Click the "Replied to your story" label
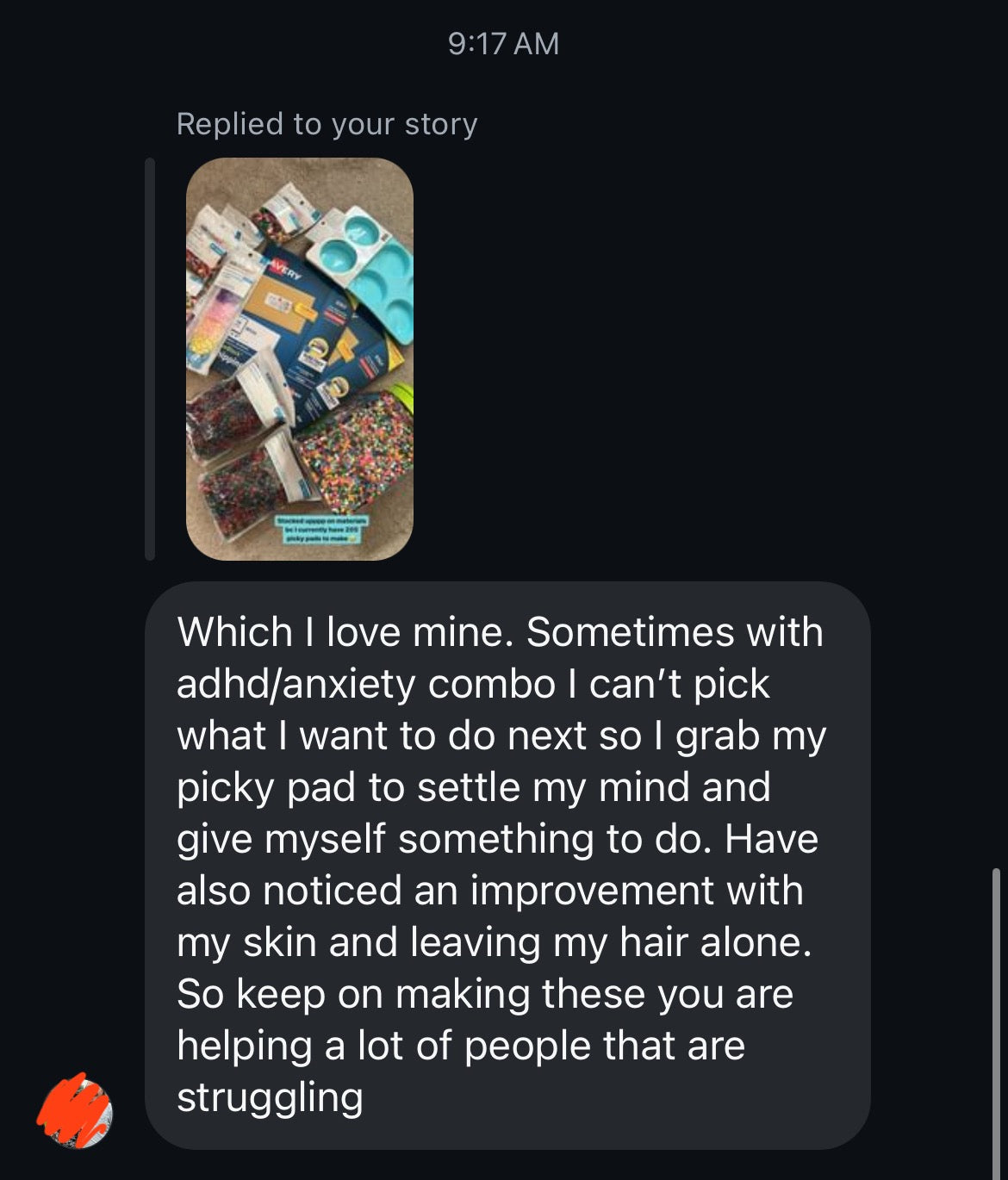Screen dimensions: 1008x1180 pyautogui.click(x=327, y=124)
